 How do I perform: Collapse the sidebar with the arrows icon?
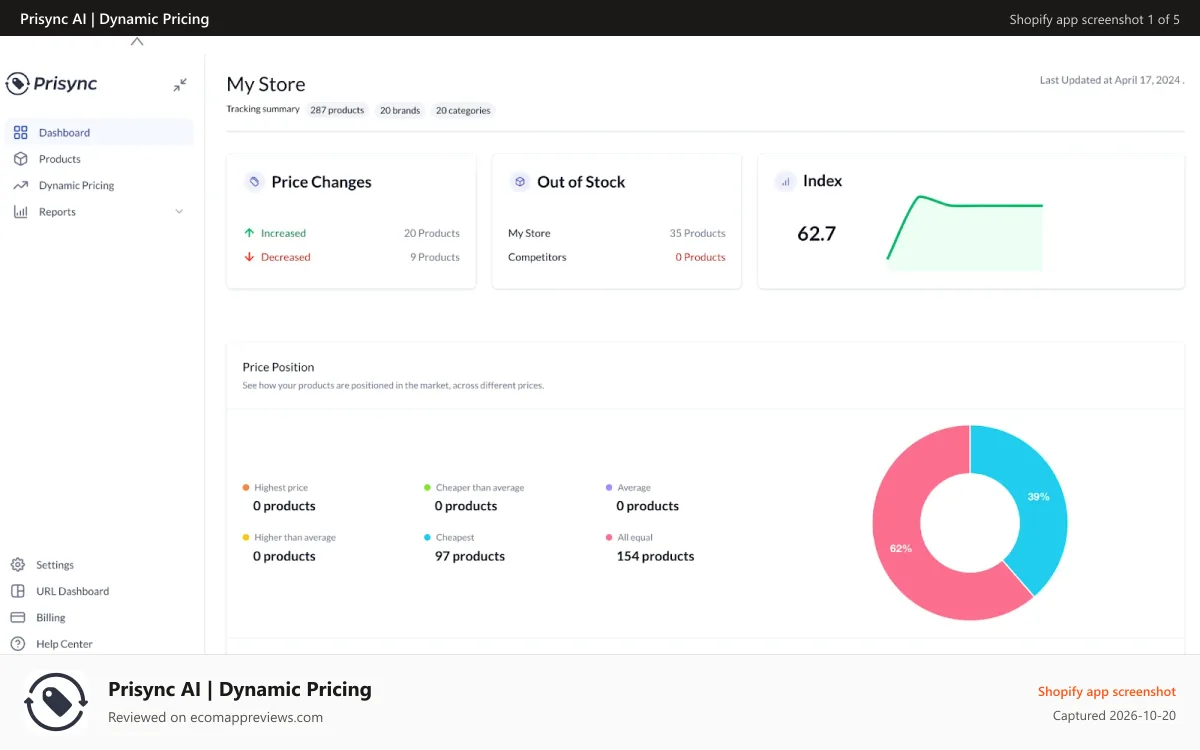[180, 85]
